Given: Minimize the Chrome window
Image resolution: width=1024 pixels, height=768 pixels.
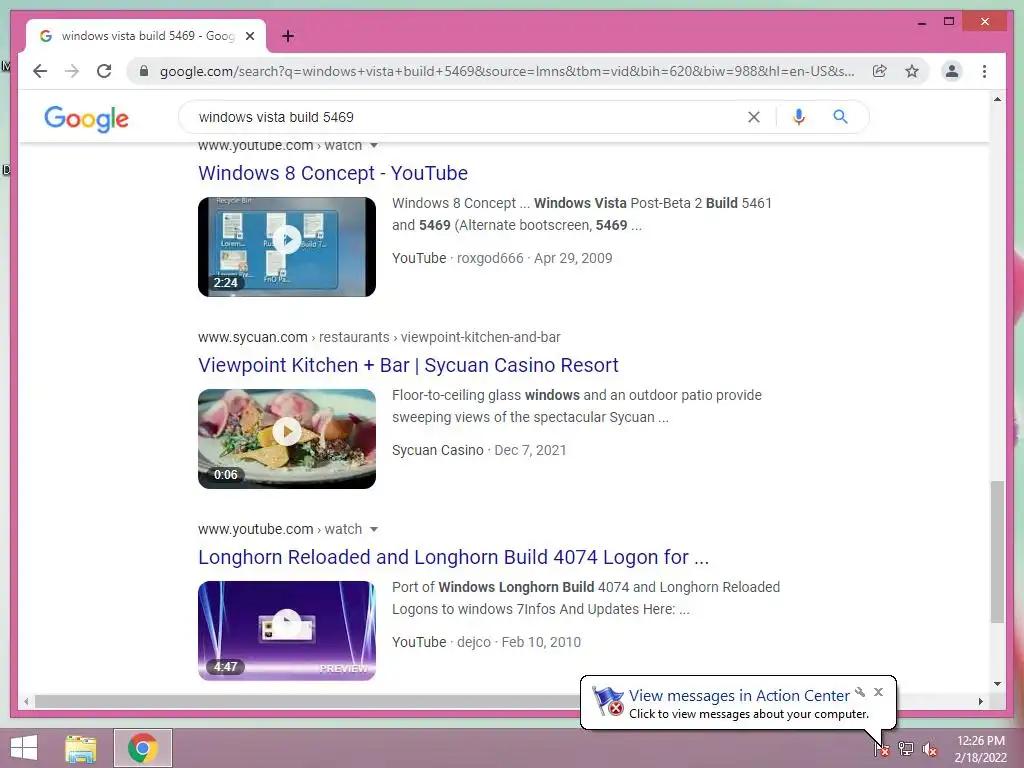Looking at the screenshot, I should (x=921, y=22).
